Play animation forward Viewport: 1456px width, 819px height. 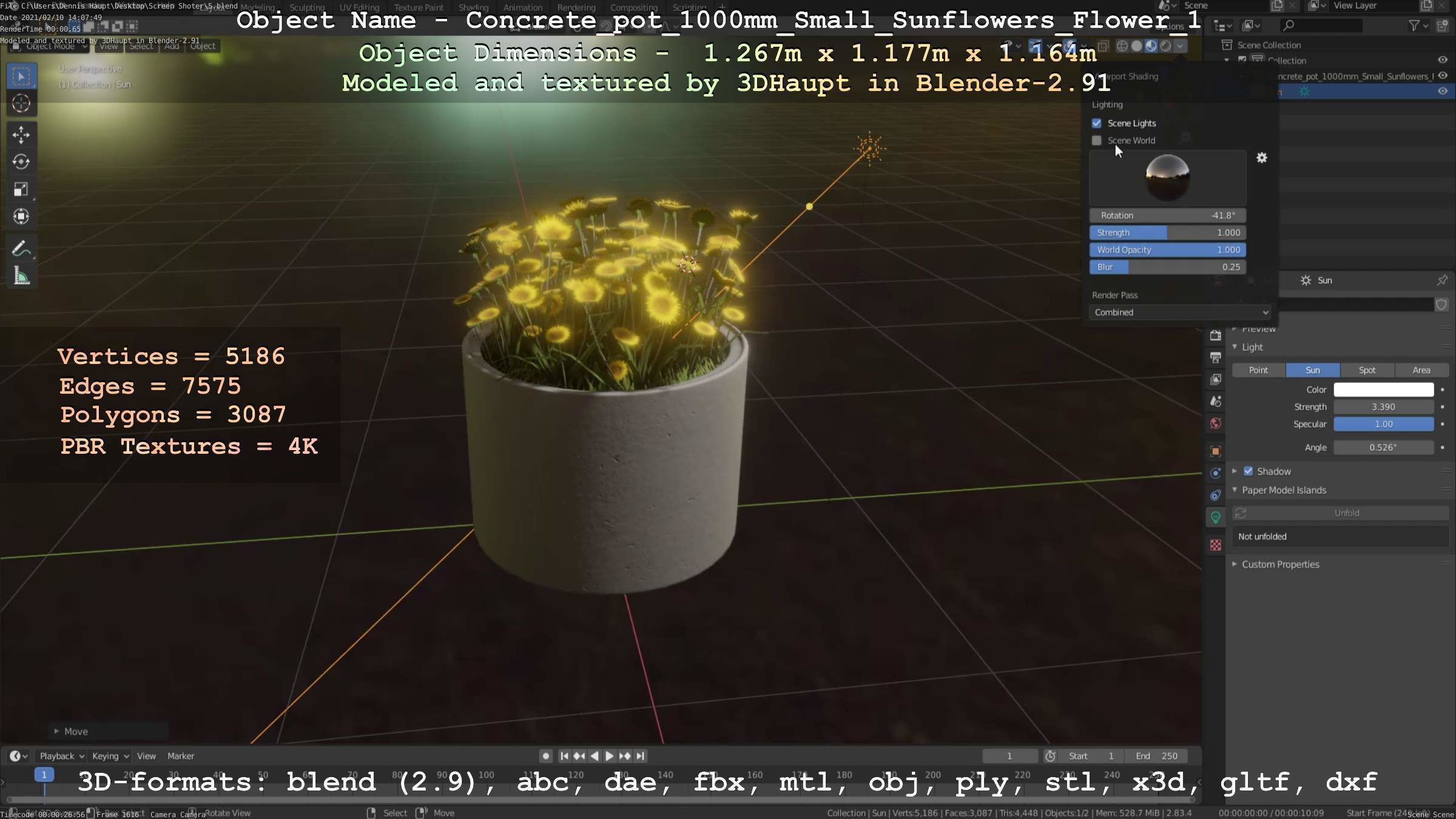pyautogui.click(x=610, y=756)
